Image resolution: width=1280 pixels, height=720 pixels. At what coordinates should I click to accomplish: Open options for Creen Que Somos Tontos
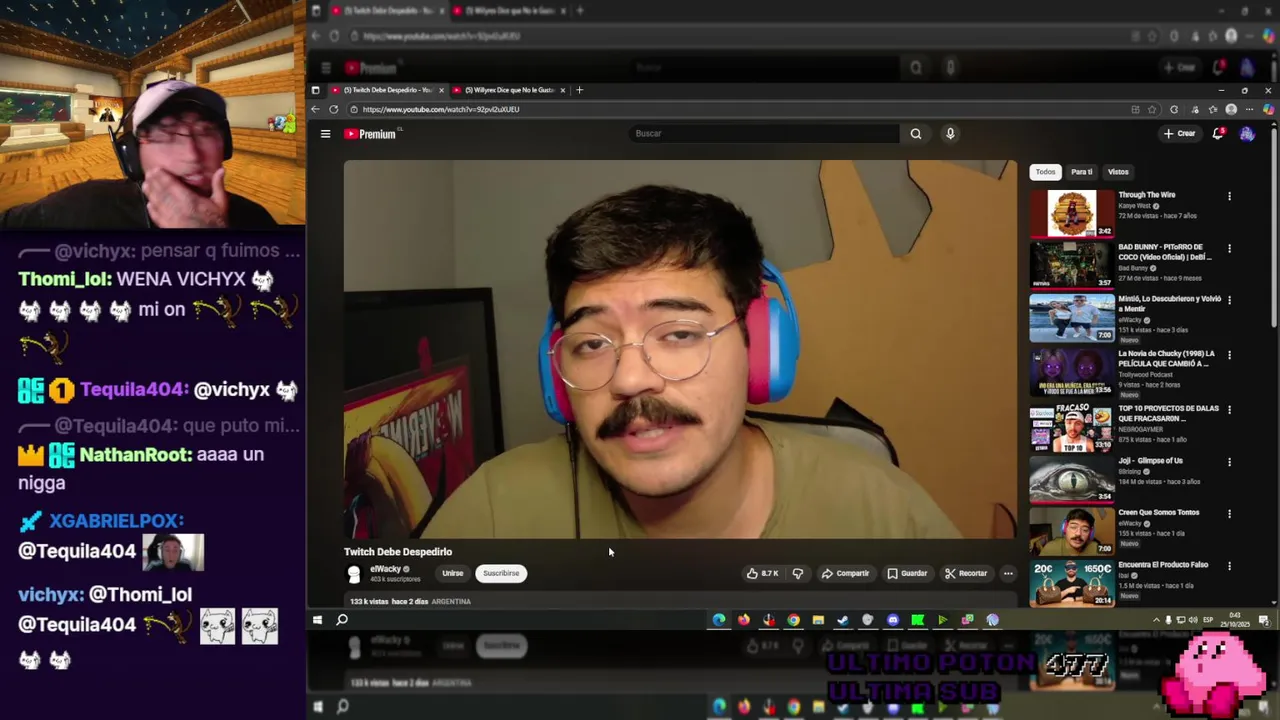tap(1229, 514)
